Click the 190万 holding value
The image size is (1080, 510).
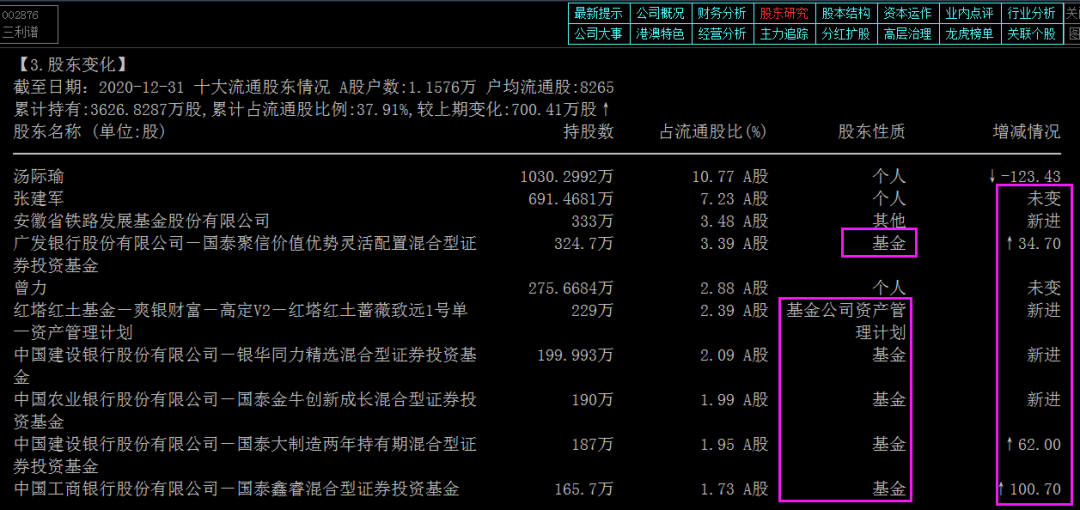[x=592, y=400]
